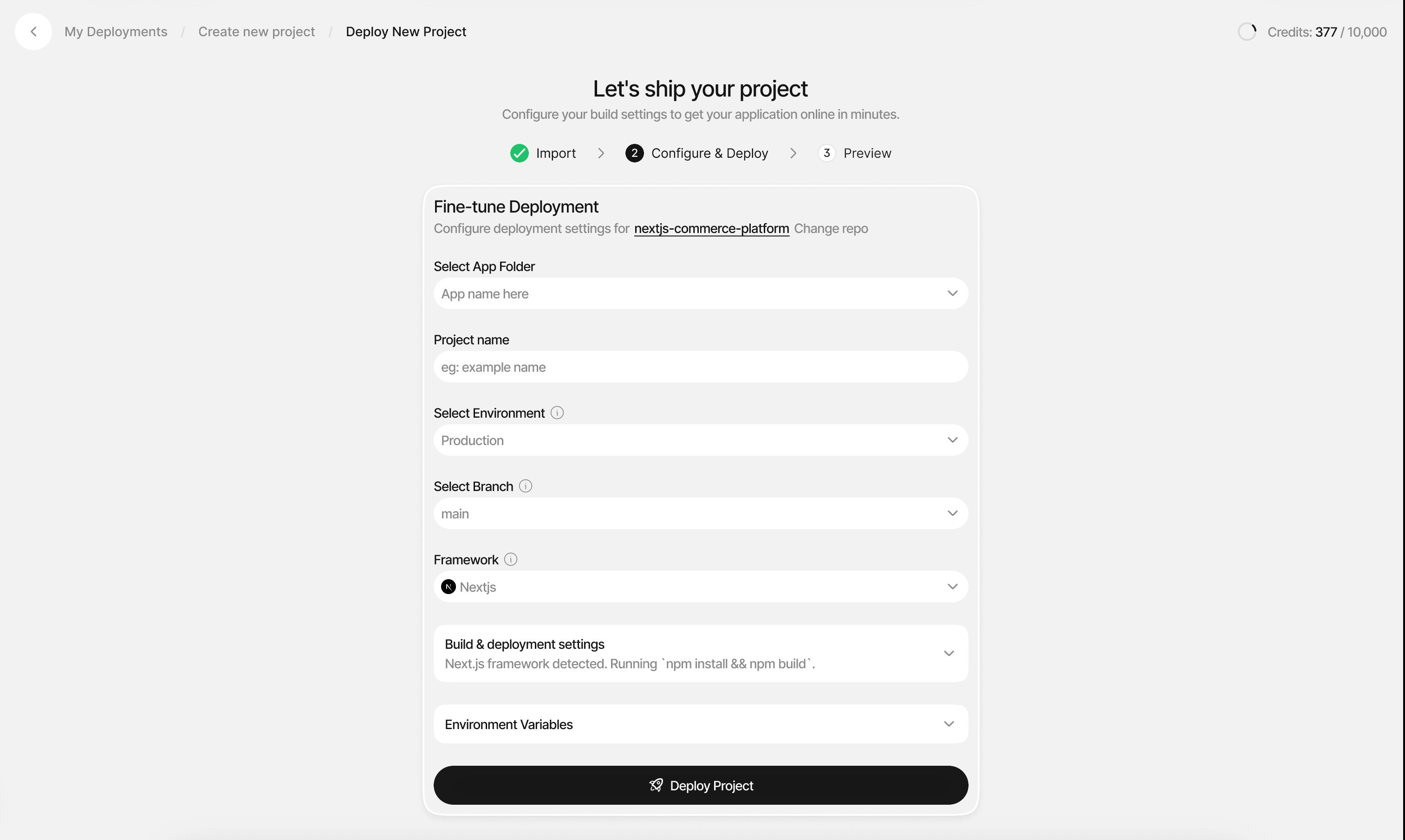Click the info icon beside Select Branch
The height and width of the screenshot is (840, 1405).
(x=525, y=486)
